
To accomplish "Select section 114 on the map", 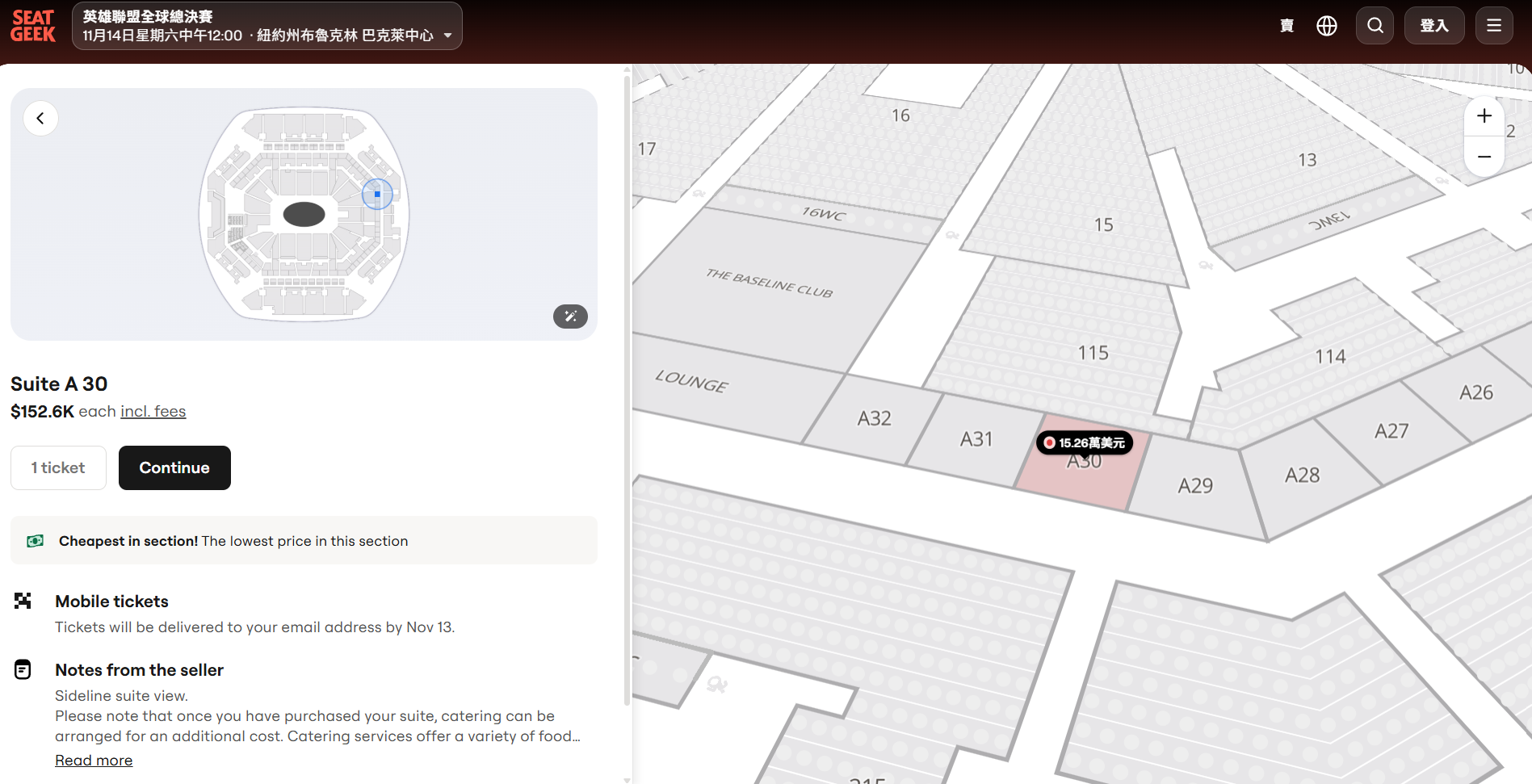I will 1330,356.
